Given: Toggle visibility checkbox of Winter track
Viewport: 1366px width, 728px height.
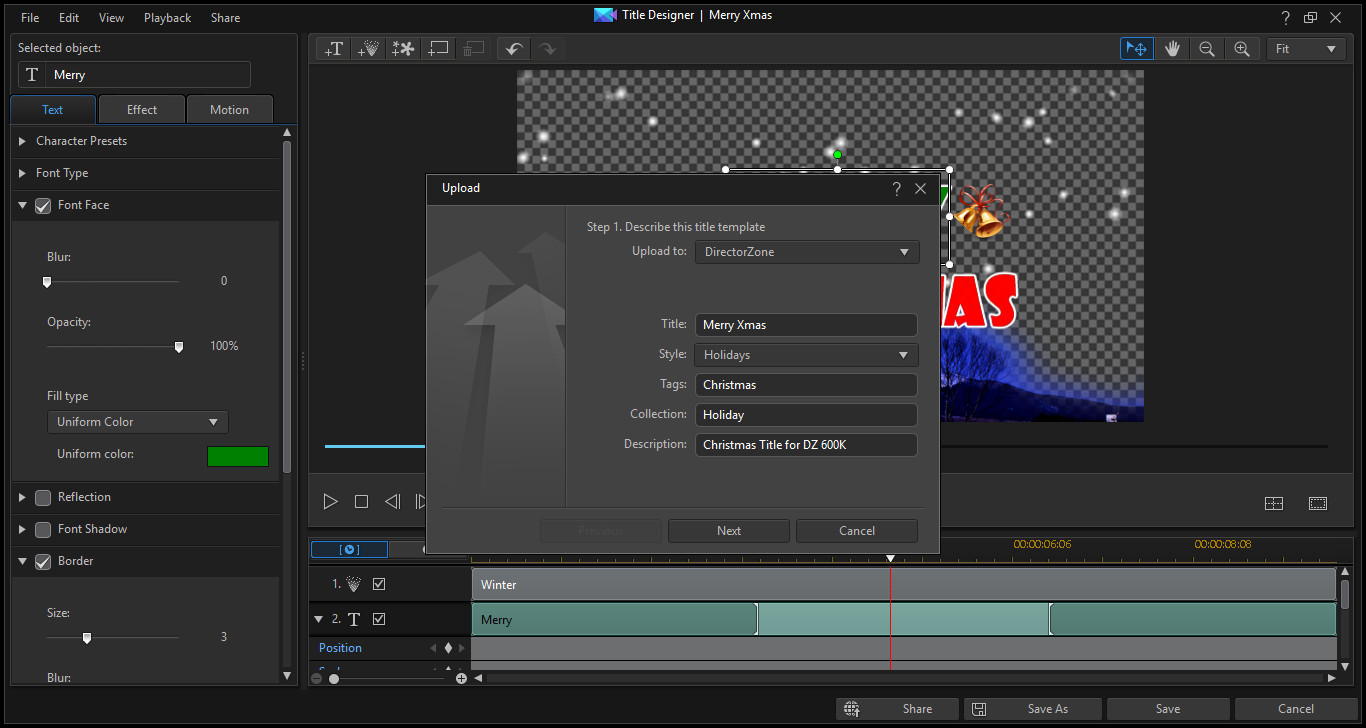Looking at the screenshot, I should coord(379,584).
